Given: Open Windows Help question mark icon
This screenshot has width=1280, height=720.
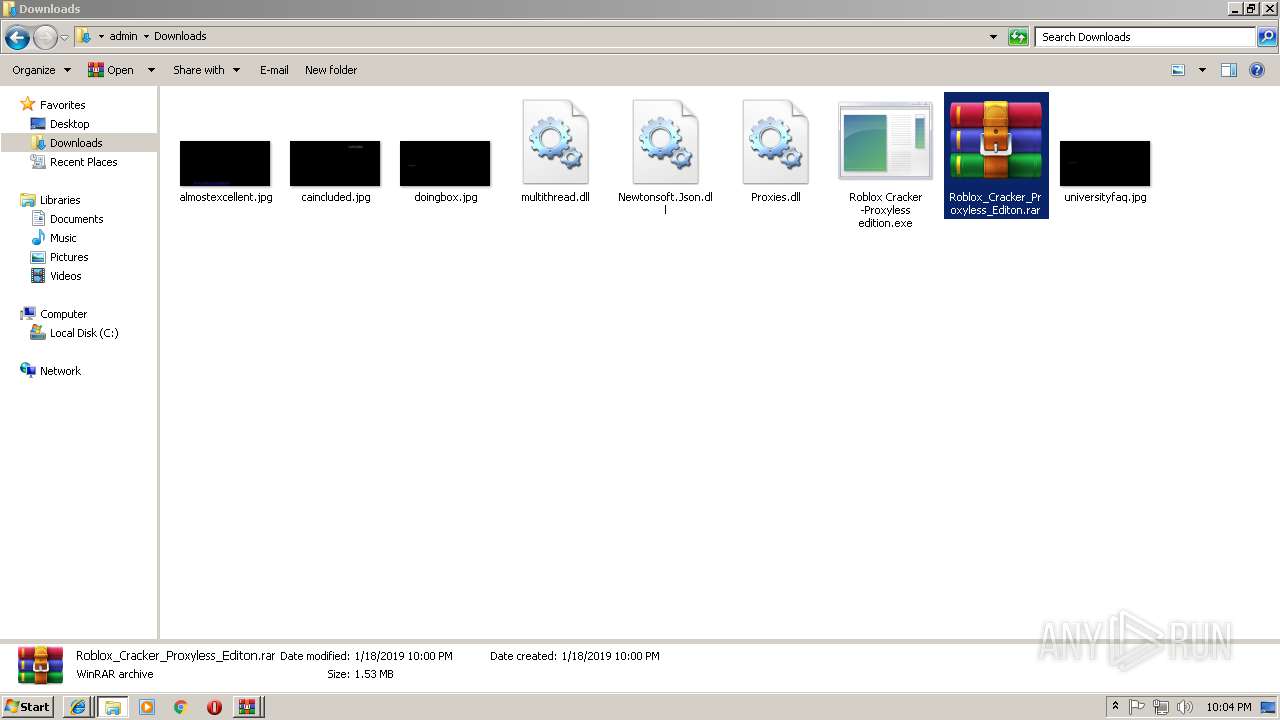Looking at the screenshot, I should pos(1257,70).
